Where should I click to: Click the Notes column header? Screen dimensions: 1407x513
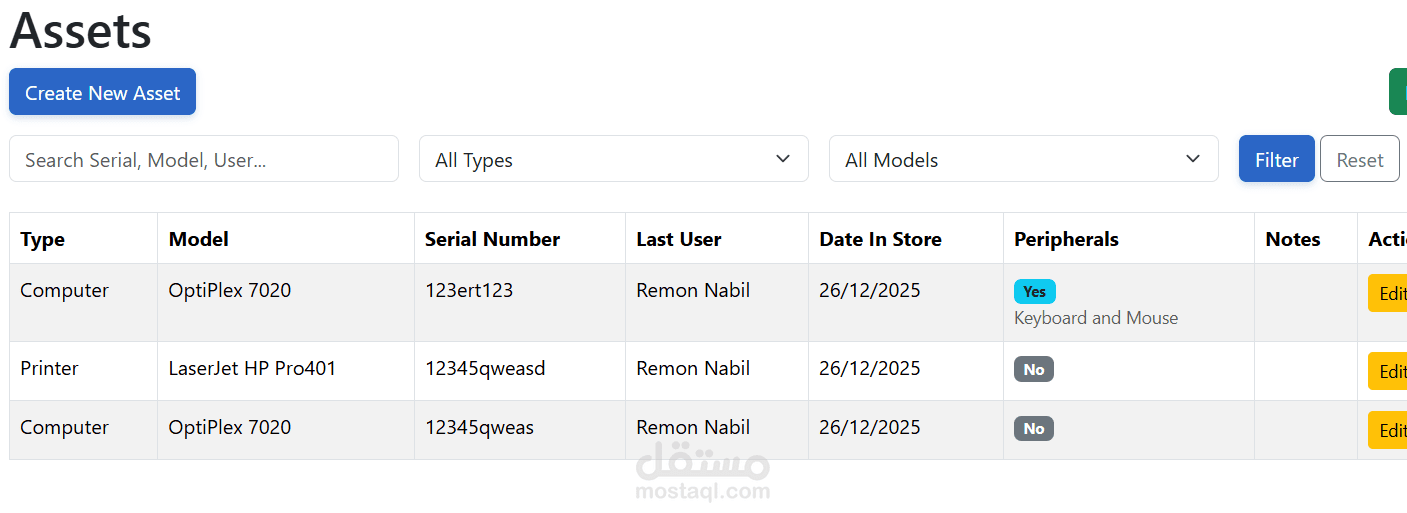pyautogui.click(x=1292, y=239)
